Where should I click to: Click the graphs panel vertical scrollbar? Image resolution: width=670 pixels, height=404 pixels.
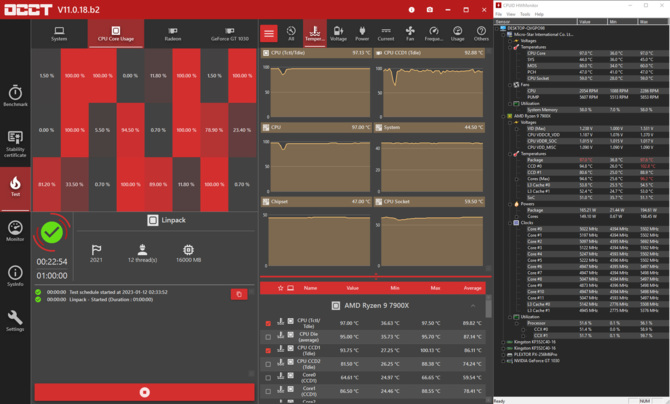point(488,159)
